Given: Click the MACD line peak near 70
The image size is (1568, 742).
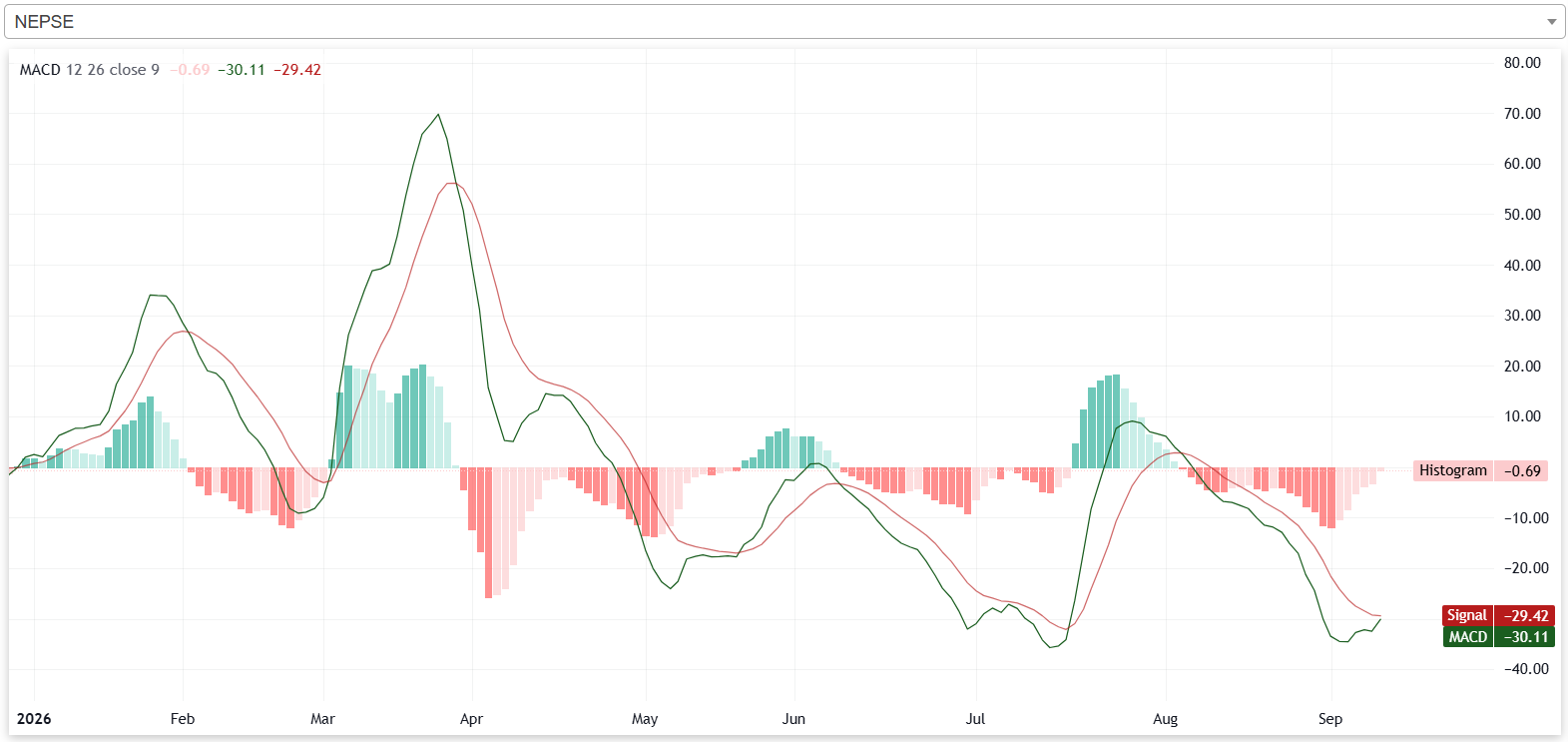Looking at the screenshot, I should point(438,115).
